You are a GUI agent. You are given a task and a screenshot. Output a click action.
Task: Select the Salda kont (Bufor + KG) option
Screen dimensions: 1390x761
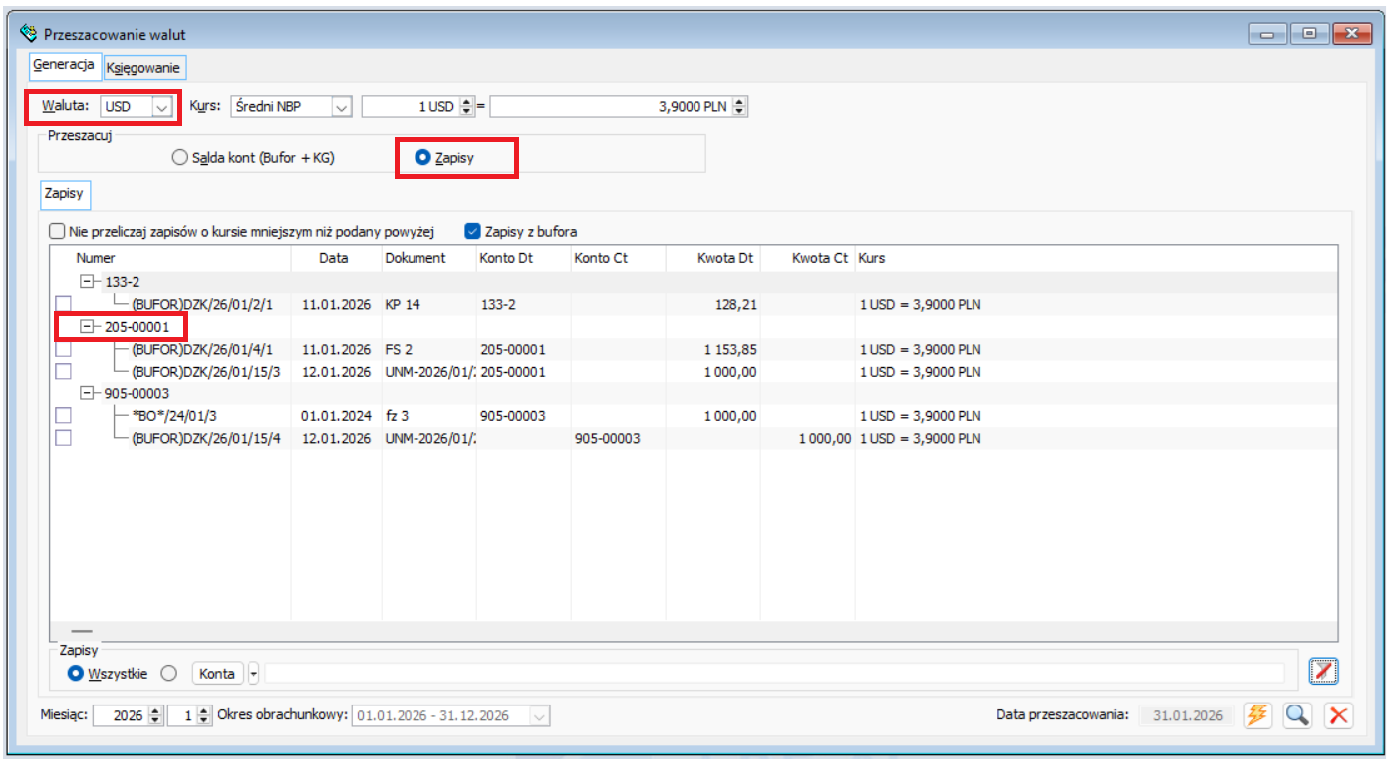click(x=179, y=158)
